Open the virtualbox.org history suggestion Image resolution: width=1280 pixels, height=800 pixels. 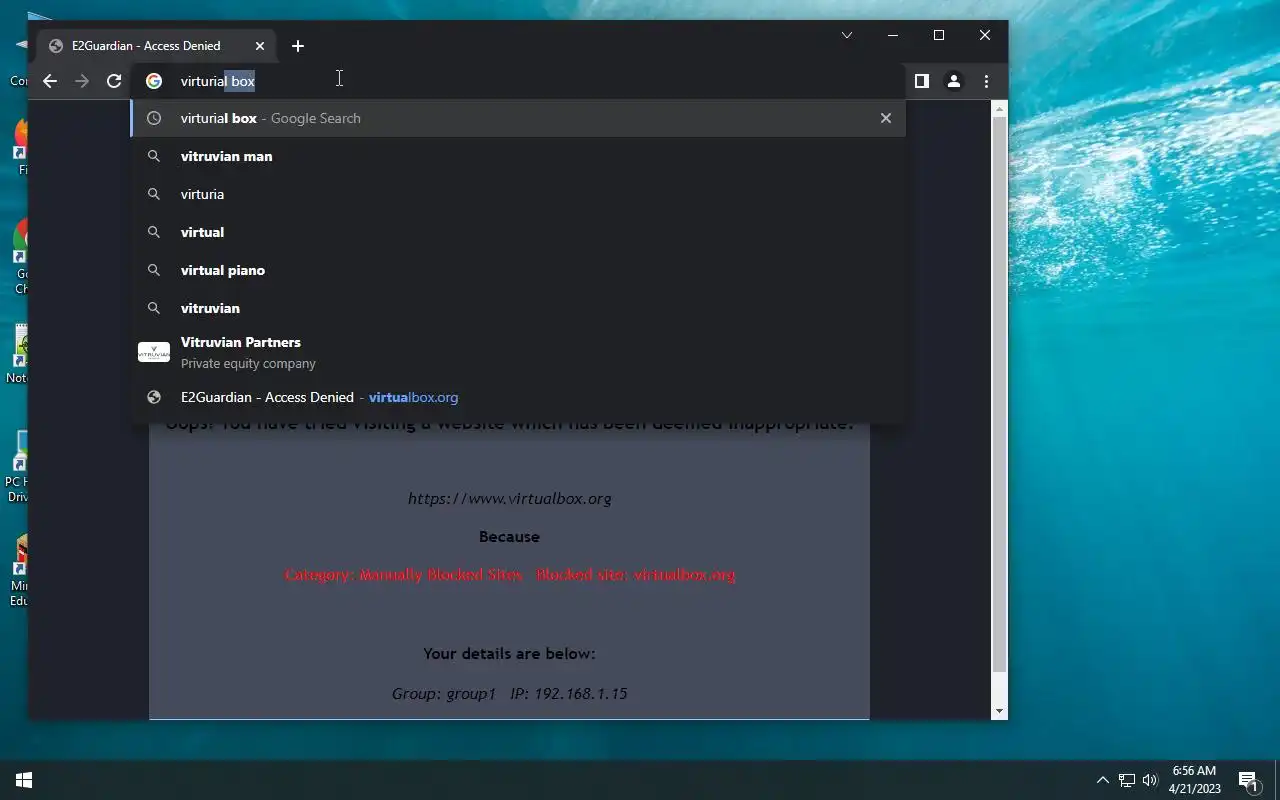point(519,397)
